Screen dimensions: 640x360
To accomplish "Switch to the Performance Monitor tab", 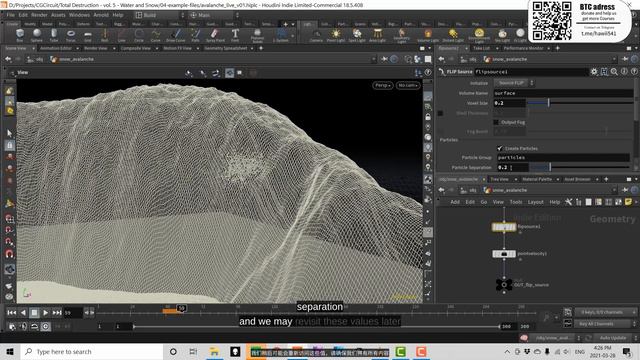I will [523, 49].
